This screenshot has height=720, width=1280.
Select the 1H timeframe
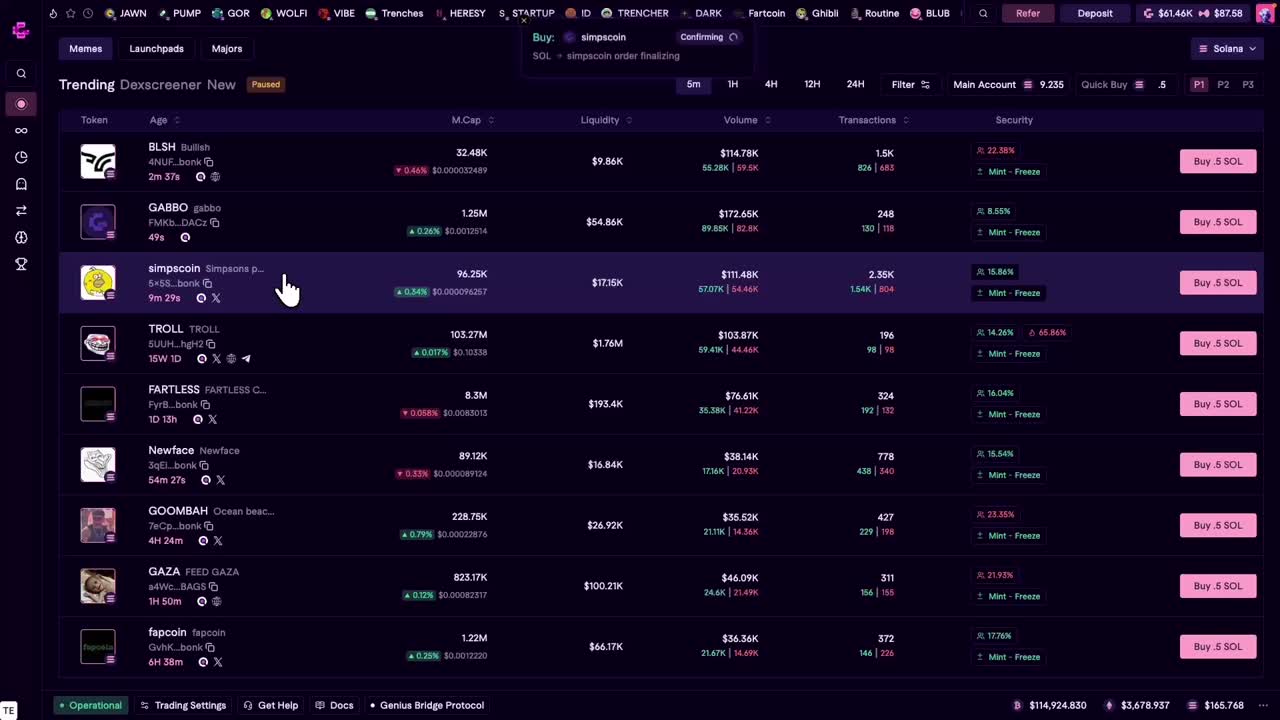click(x=732, y=84)
